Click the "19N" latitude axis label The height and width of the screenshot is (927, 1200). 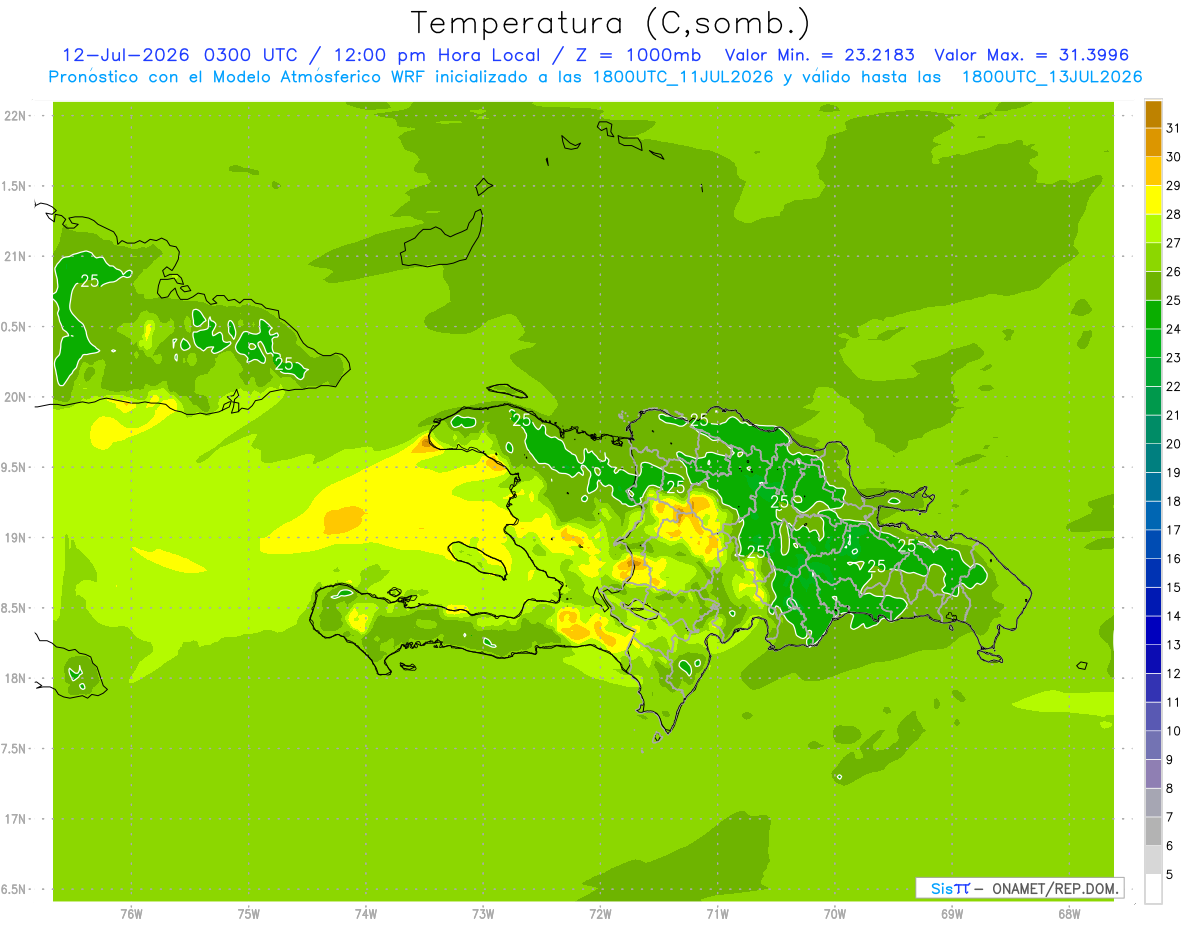coord(15,538)
